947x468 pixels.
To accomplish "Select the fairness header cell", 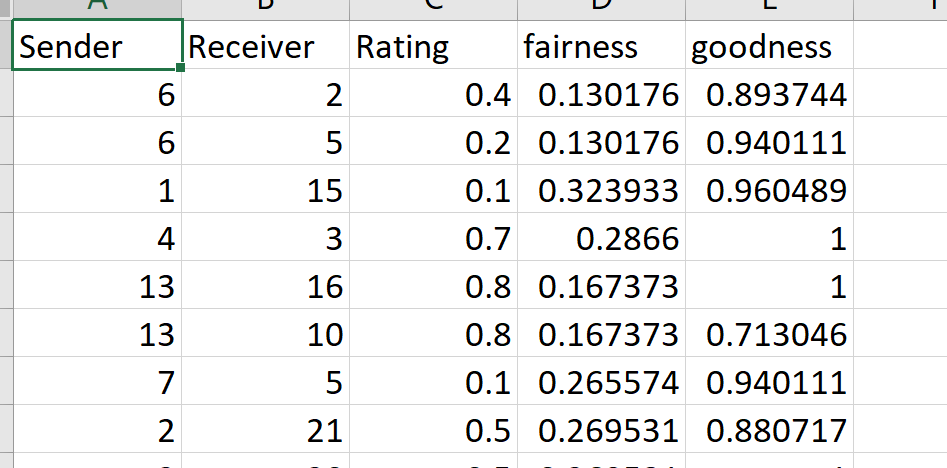I will click(x=601, y=45).
